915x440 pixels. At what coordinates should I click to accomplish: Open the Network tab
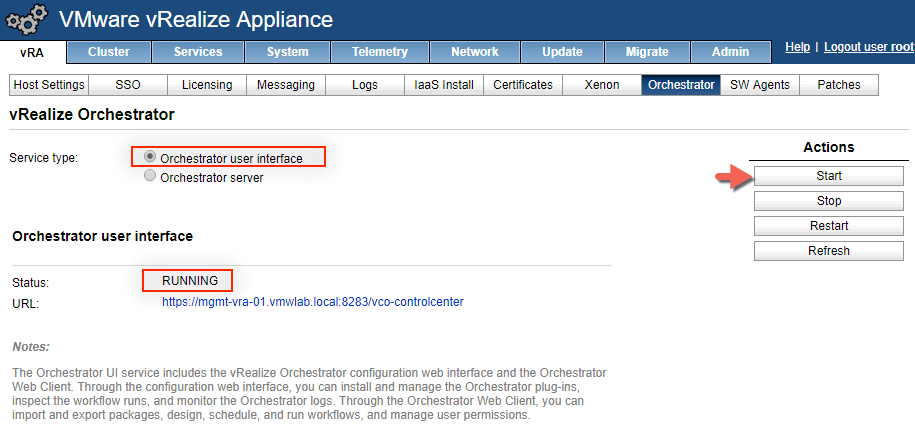(474, 52)
